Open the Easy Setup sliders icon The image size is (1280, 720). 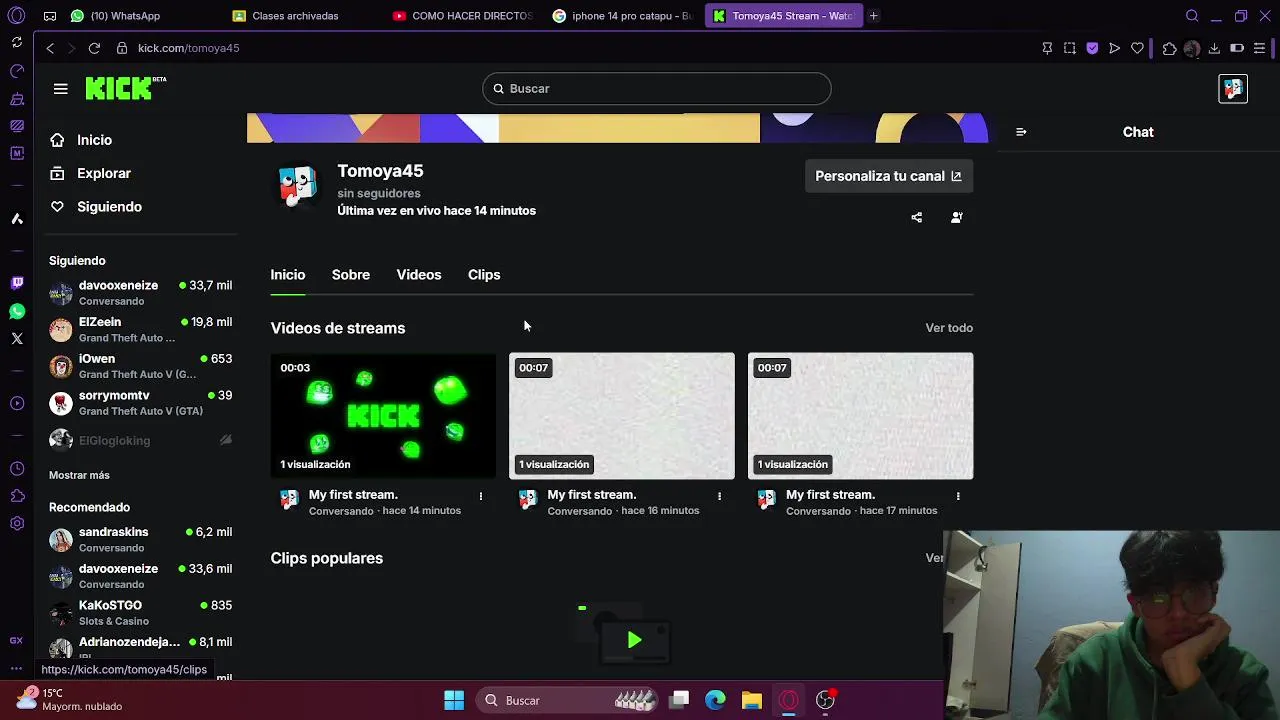pyautogui.click(x=1260, y=48)
